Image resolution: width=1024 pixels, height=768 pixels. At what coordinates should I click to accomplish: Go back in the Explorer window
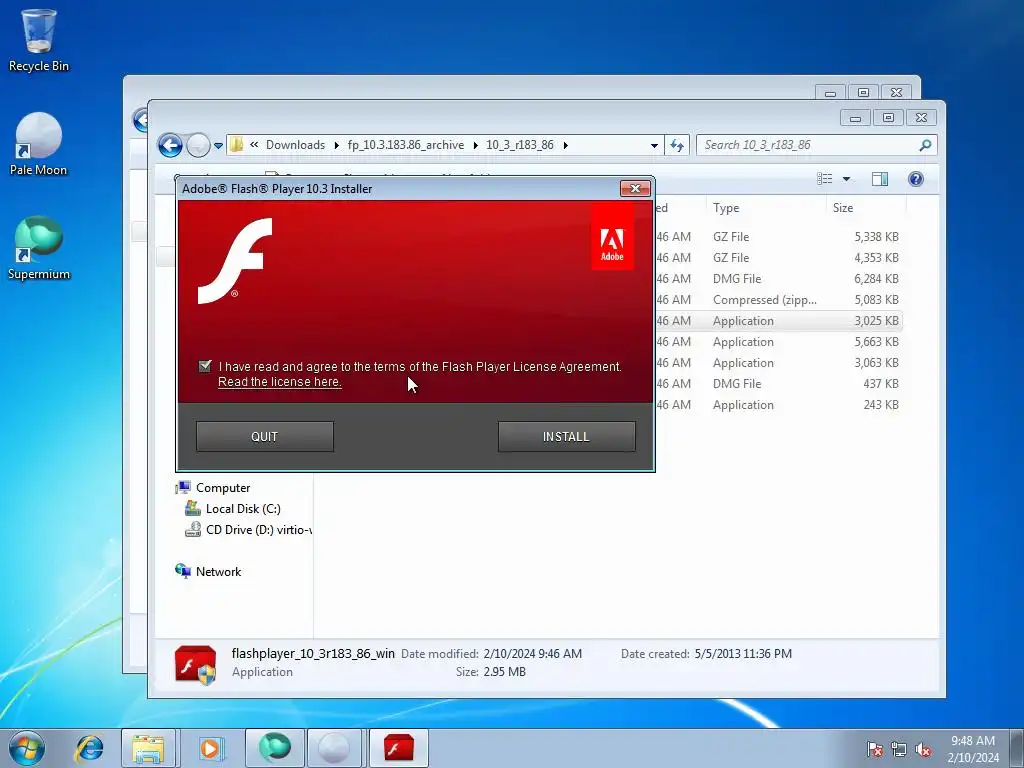tap(170, 145)
